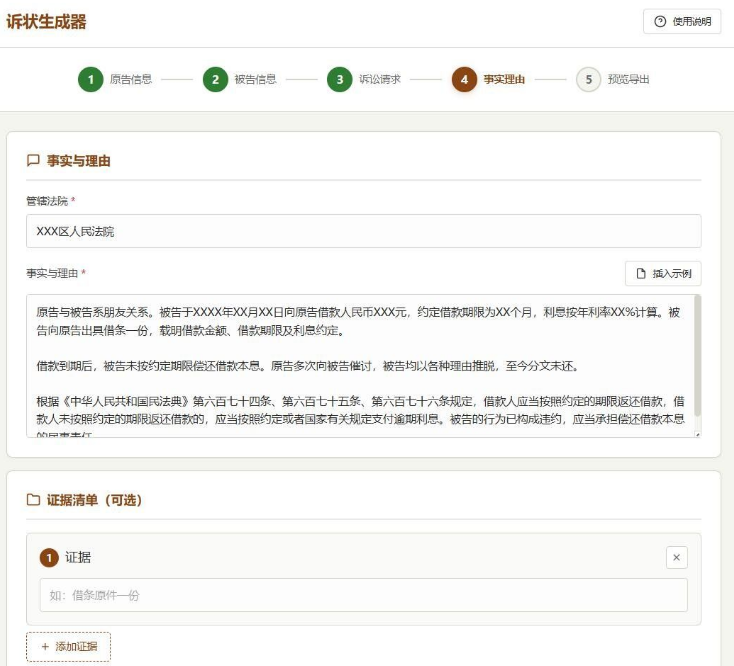Screen dimensions: 734x666
Task: Go to step 1 原告信息
Action: [116, 79]
